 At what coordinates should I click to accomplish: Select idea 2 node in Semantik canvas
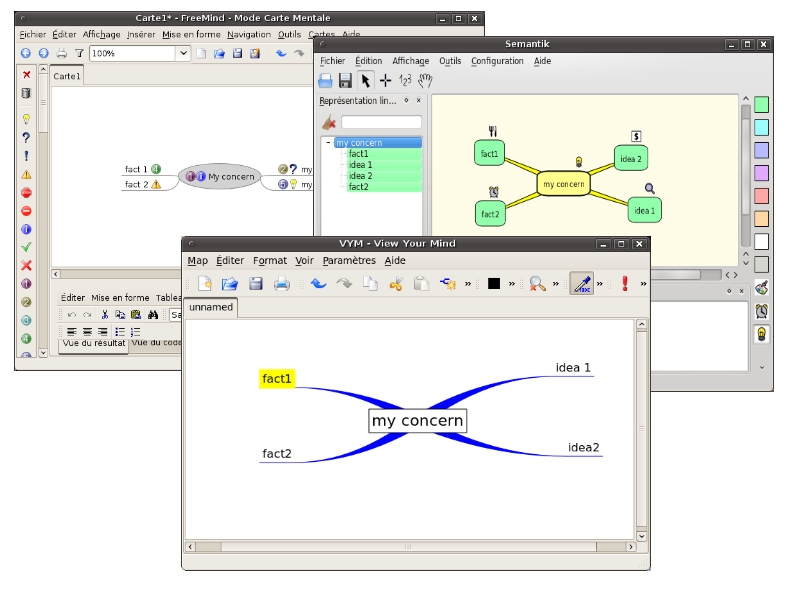click(631, 159)
